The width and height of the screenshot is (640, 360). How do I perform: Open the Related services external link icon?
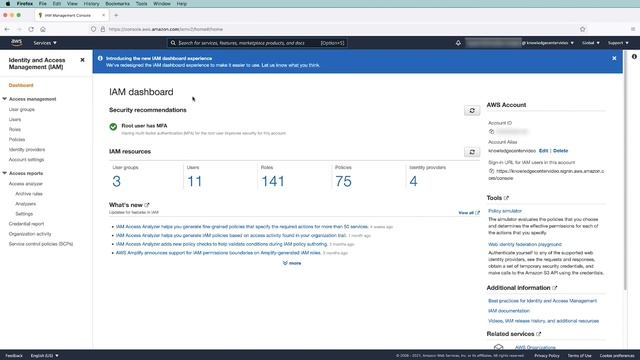tap(539, 334)
